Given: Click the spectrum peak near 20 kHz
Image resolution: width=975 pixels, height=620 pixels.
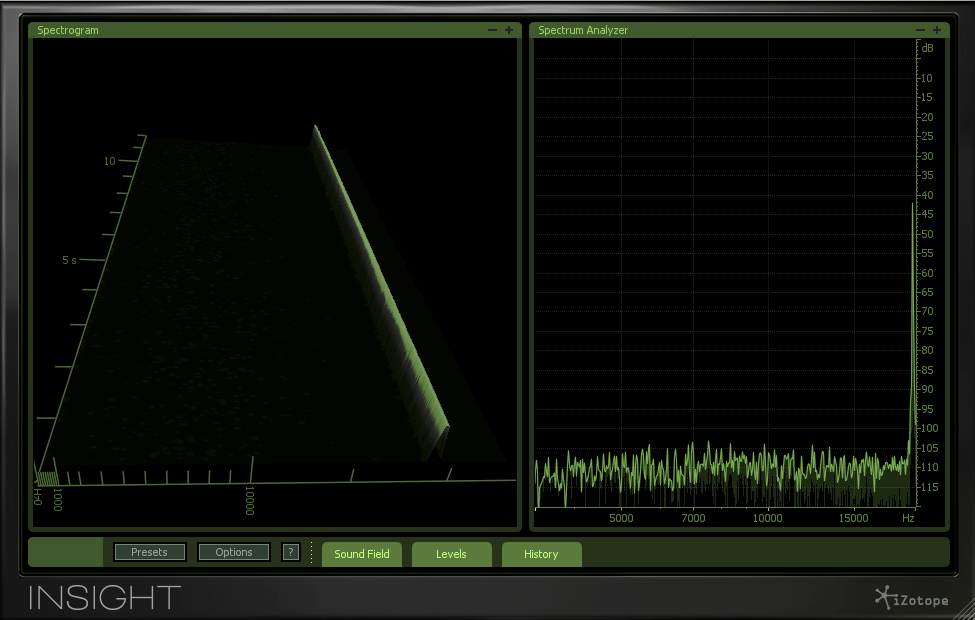Looking at the screenshot, I should pyautogui.click(x=913, y=323).
